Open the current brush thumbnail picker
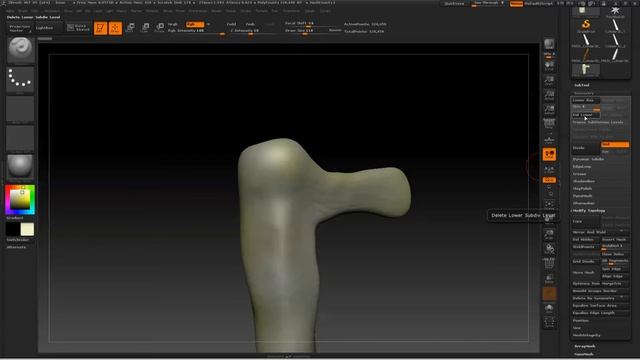The height and width of the screenshot is (360, 640). tap(20, 49)
